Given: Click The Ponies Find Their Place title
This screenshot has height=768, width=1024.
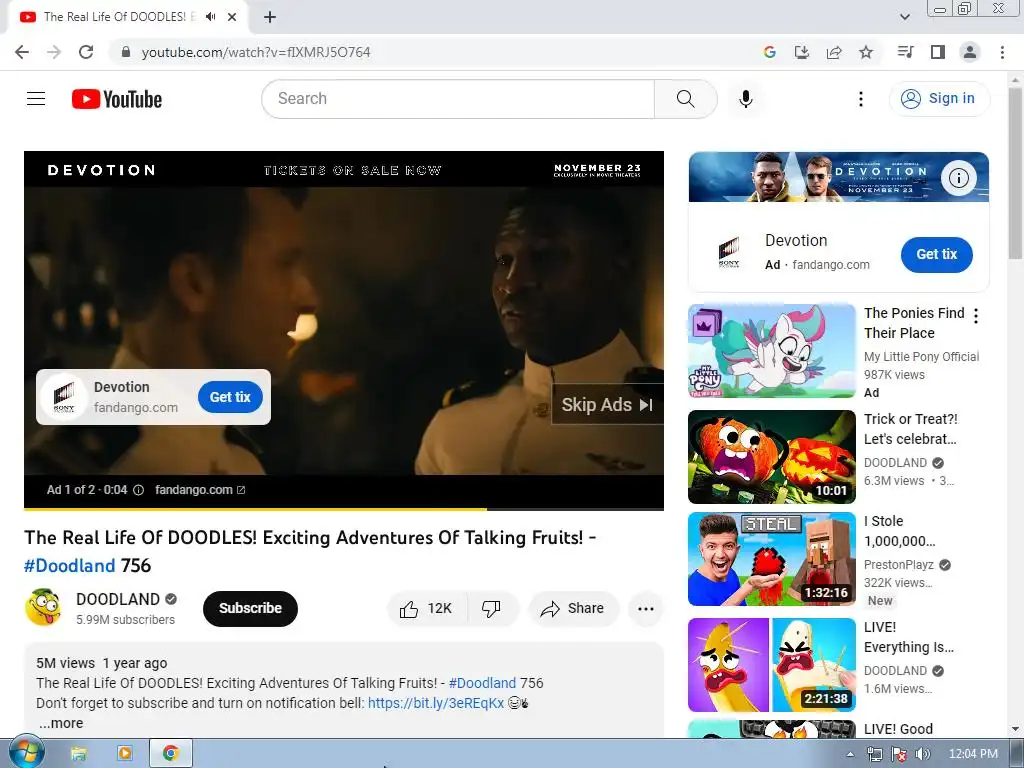Looking at the screenshot, I should (x=914, y=323).
